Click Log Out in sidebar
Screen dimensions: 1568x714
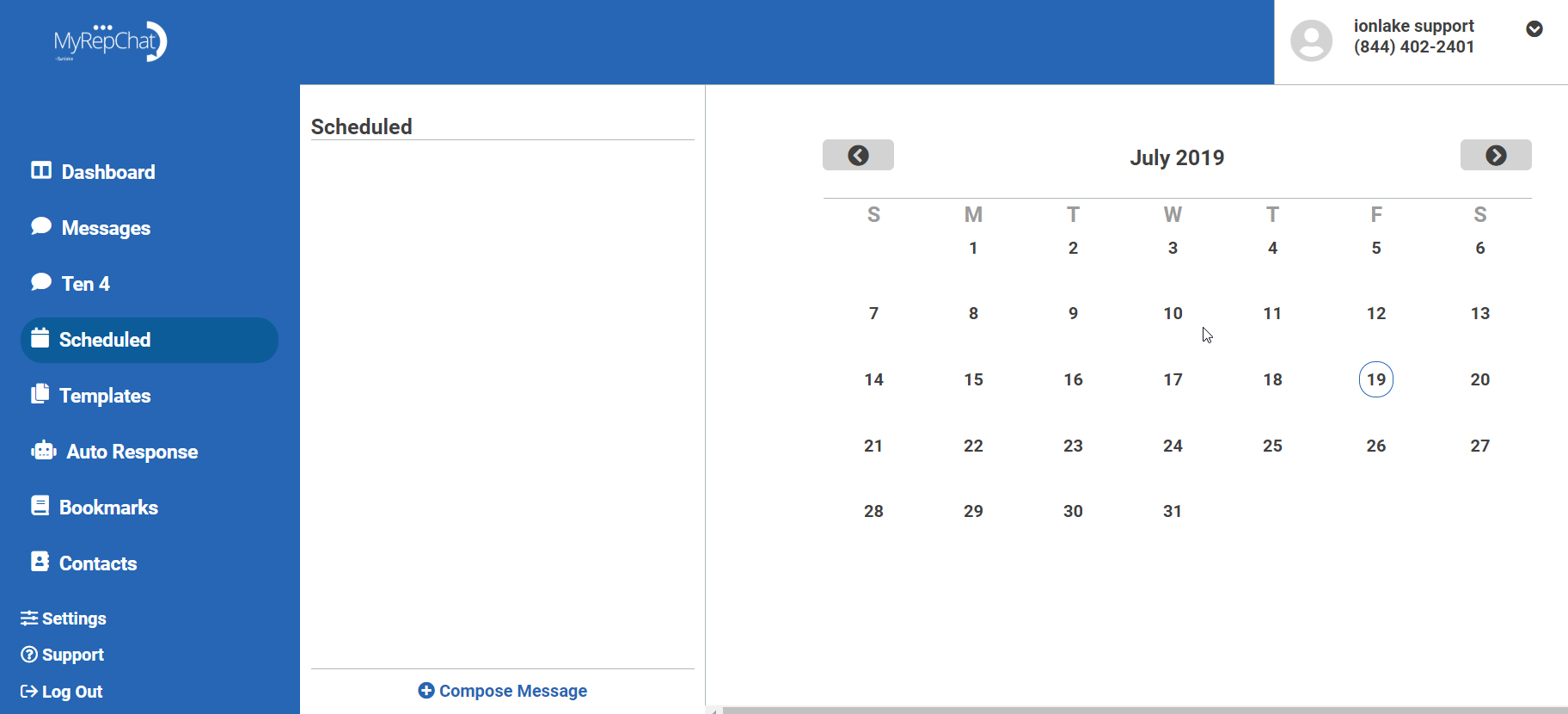point(62,692)
